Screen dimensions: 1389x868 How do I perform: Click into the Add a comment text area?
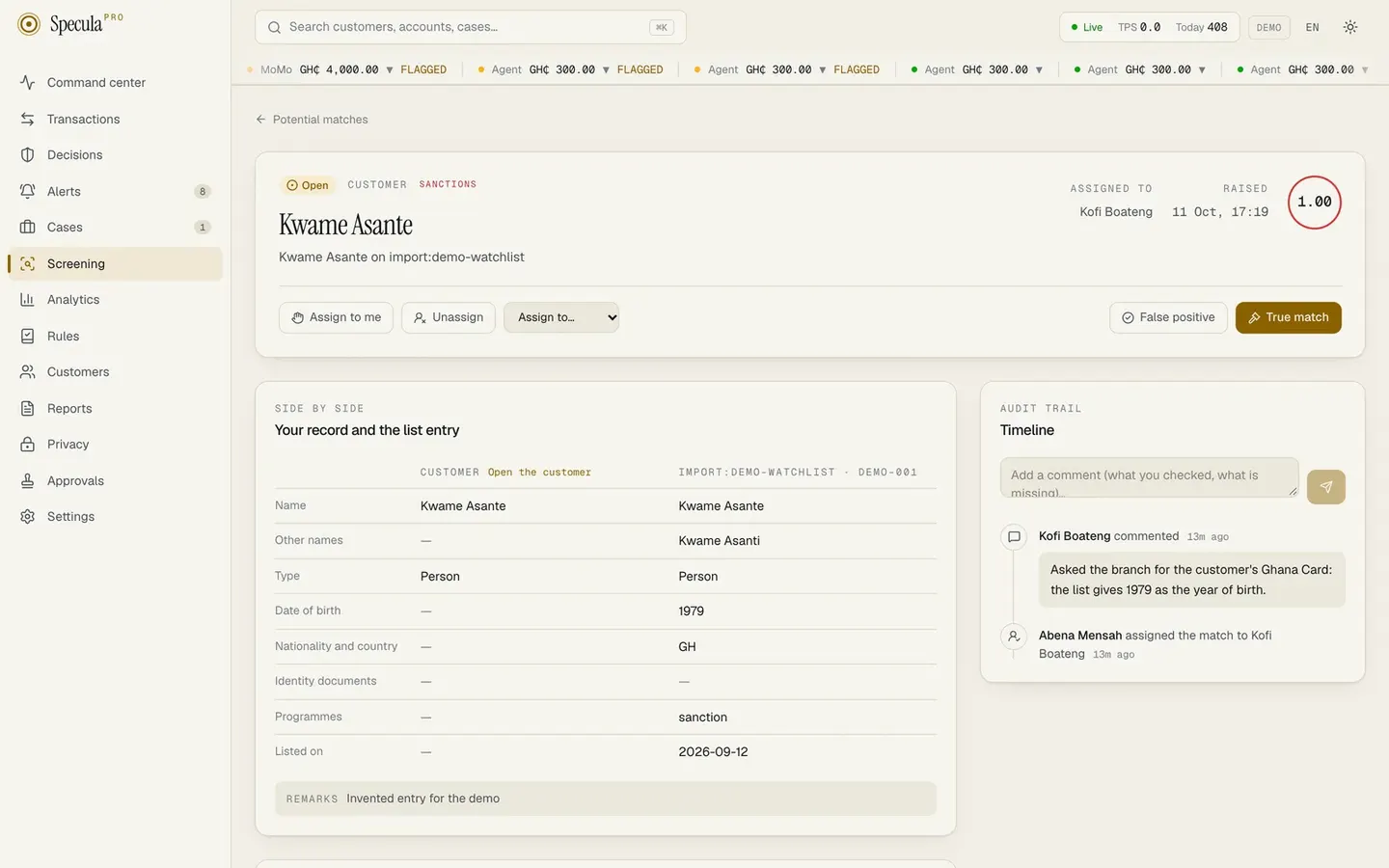(1149, 477)
